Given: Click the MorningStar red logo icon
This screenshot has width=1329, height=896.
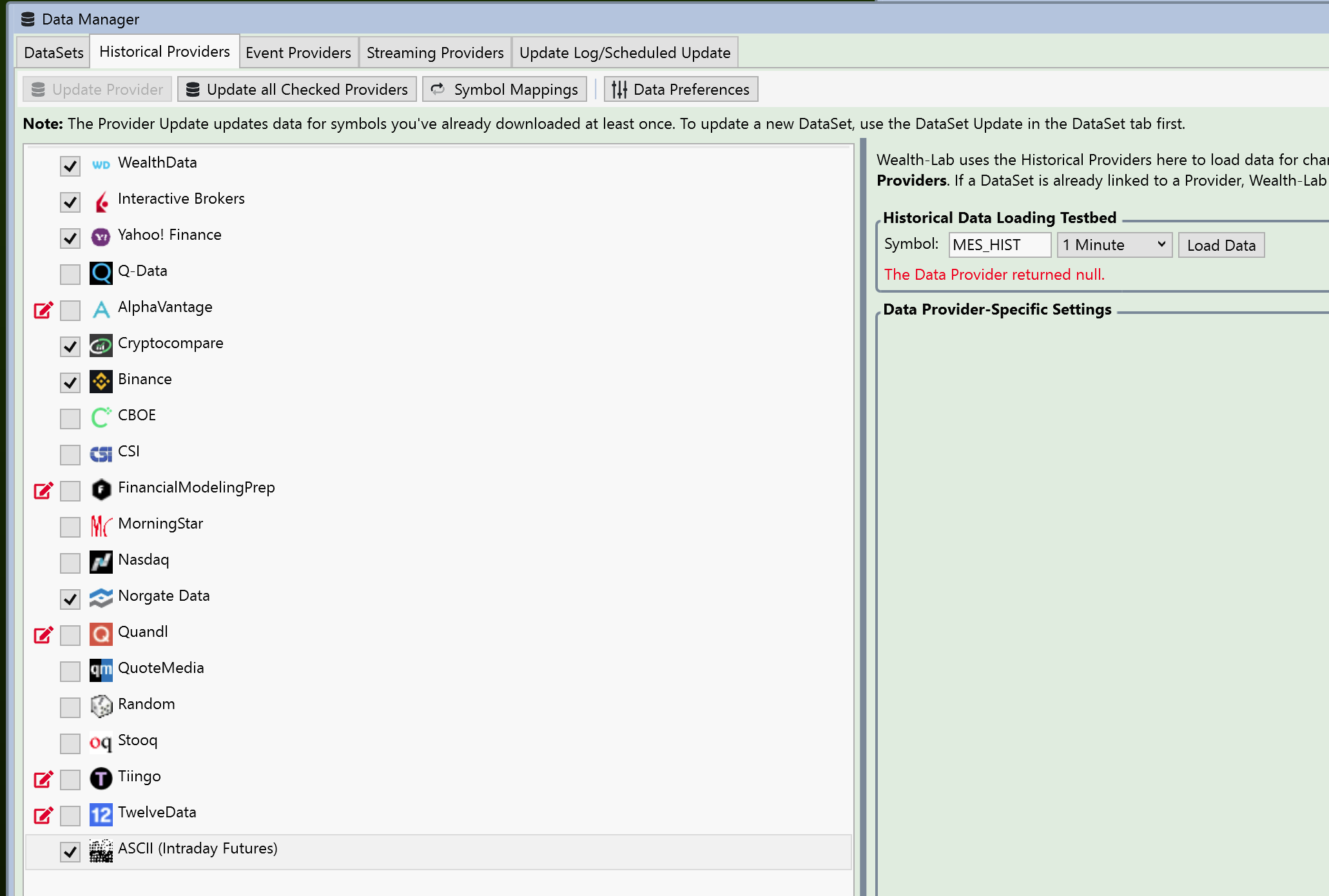Looking at the screenshot, I should (101, 526).
